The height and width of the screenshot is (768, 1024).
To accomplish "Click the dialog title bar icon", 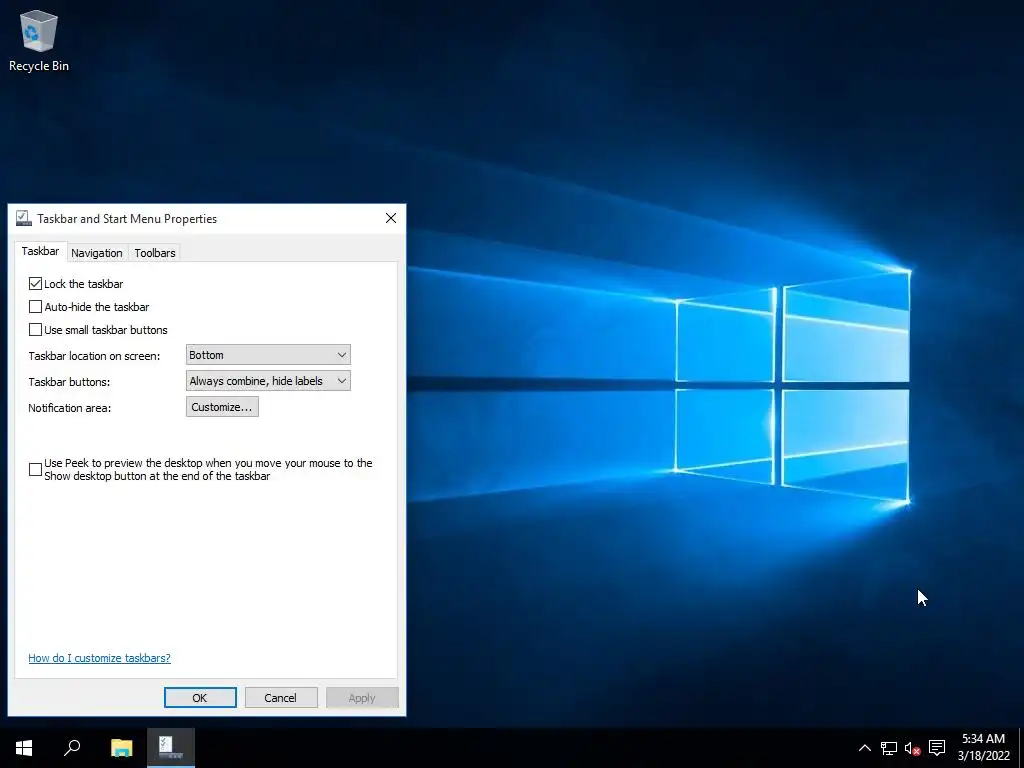I will [24, 218].
